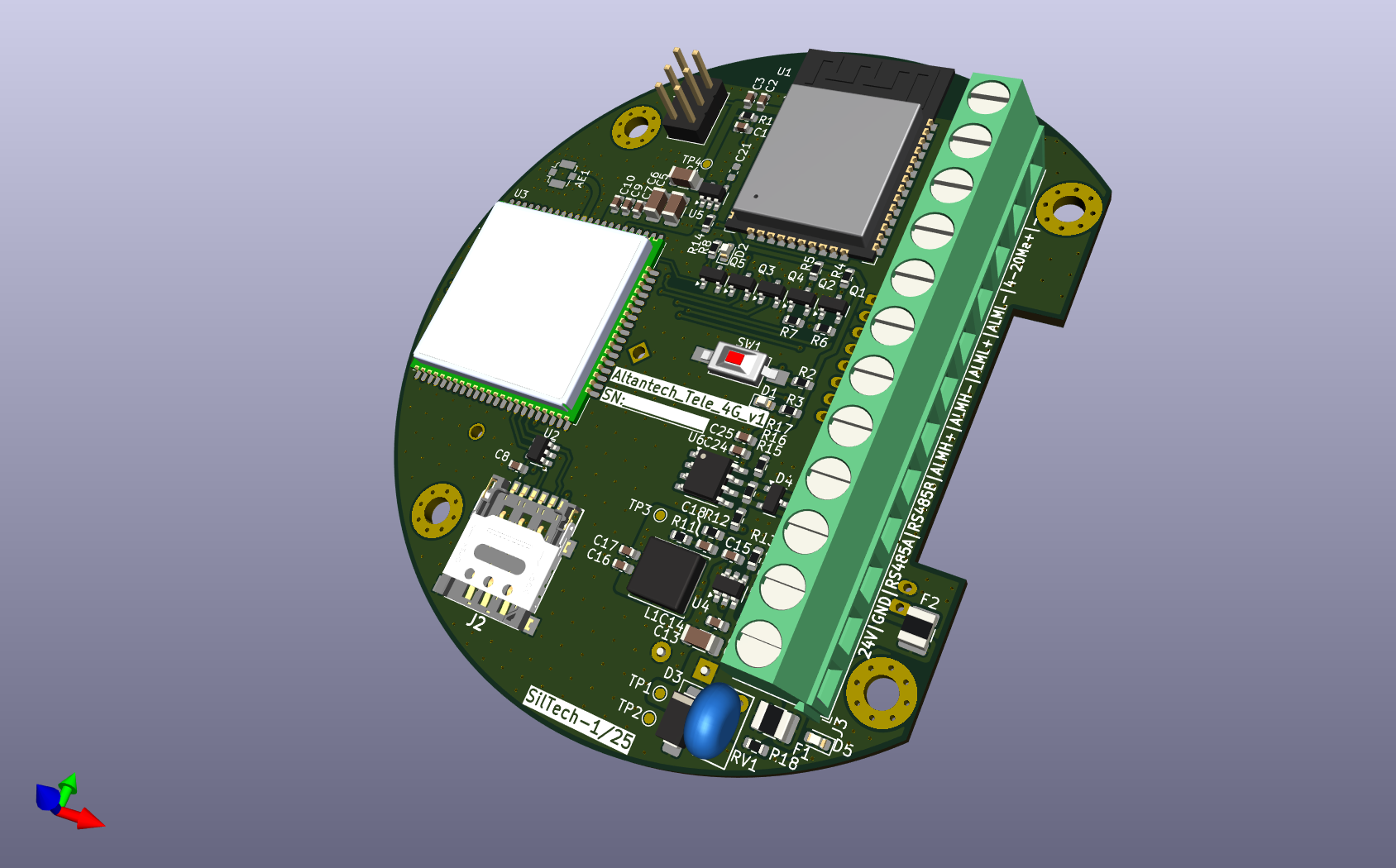Click the TP3 test point pad
The width and height of the screenshot is (1396, 868).
click(x=660, y=516)
